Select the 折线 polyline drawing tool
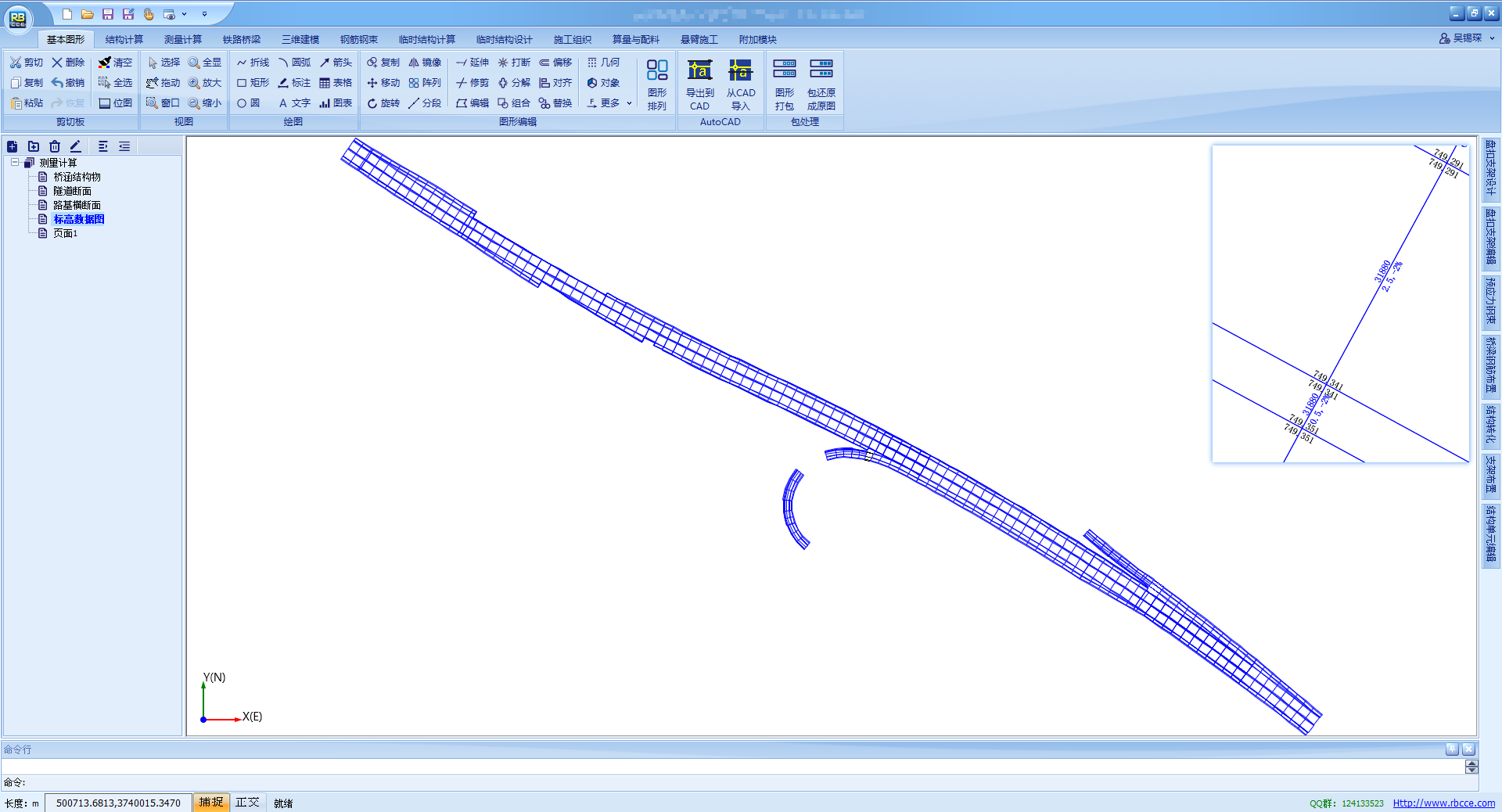 [x=253, y=63]
